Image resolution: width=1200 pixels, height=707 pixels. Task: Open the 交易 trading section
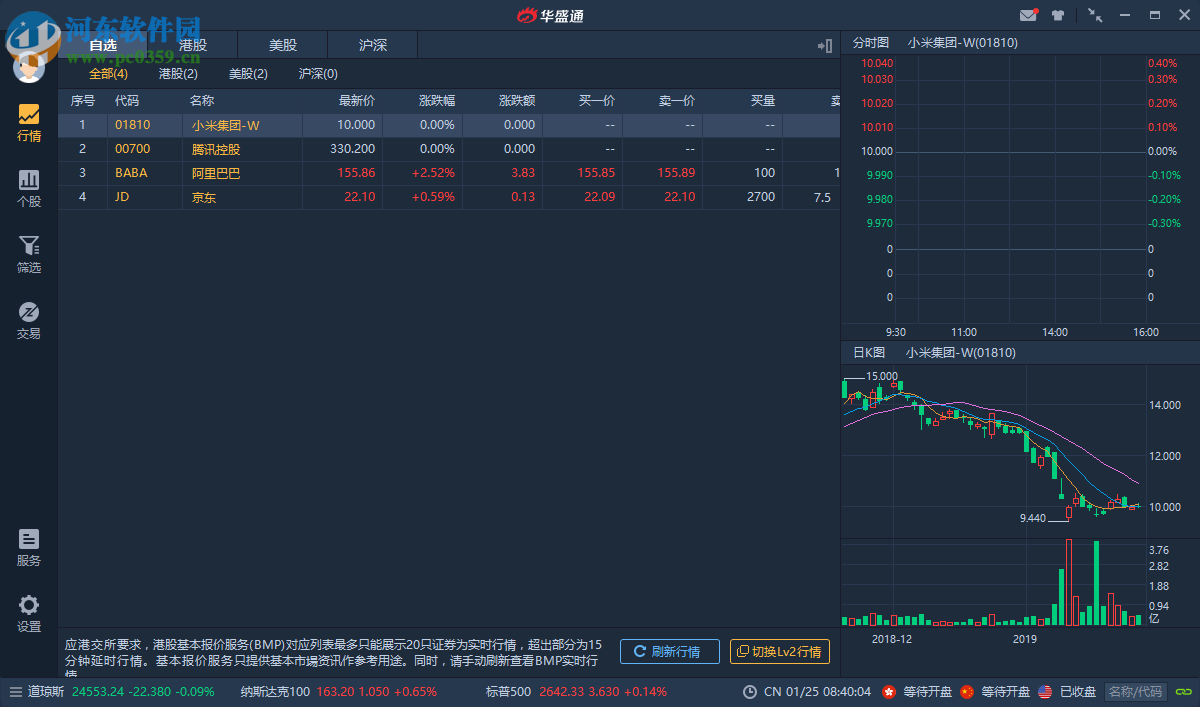29,321
